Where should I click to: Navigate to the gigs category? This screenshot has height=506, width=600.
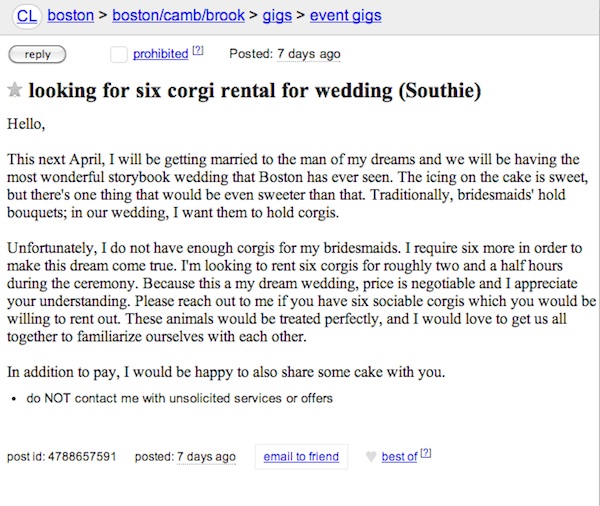(x=277, y=16)
